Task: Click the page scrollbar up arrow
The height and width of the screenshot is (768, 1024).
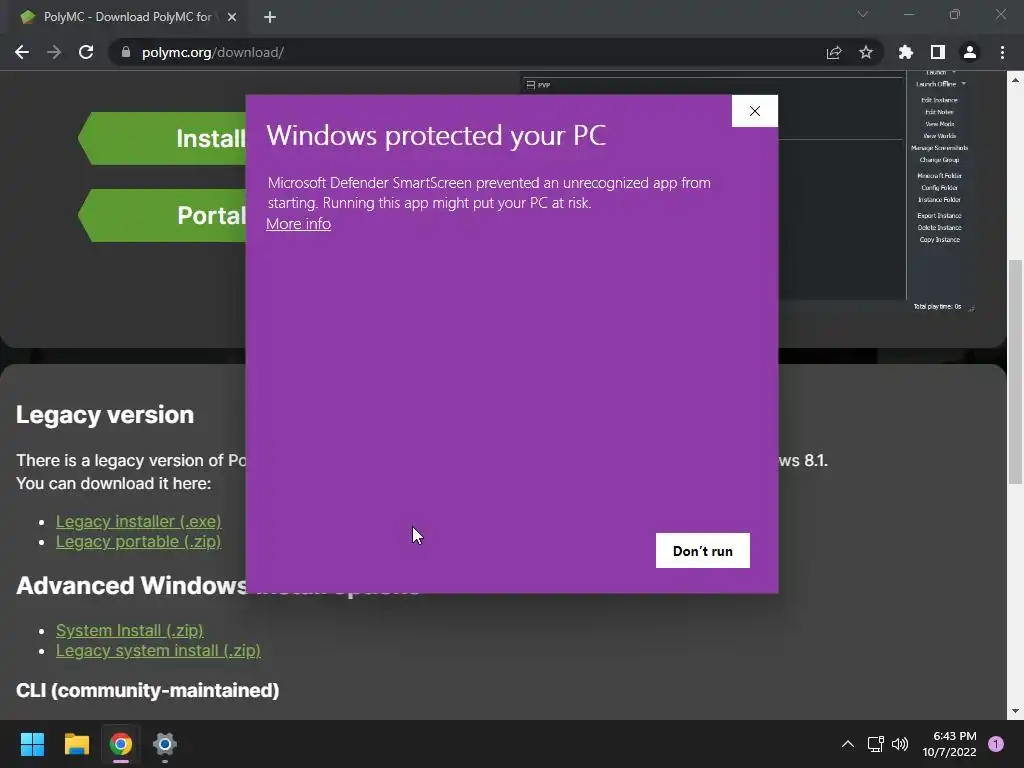Action: pos(1015,80)
